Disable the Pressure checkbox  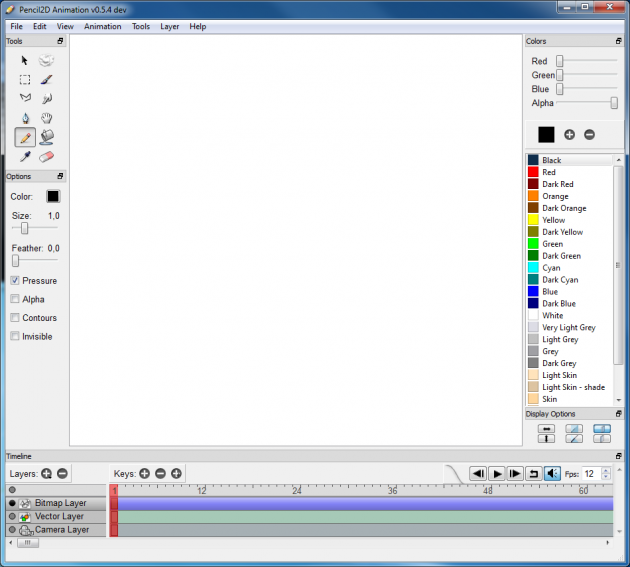pyautogui.click(x=15, y=281)
